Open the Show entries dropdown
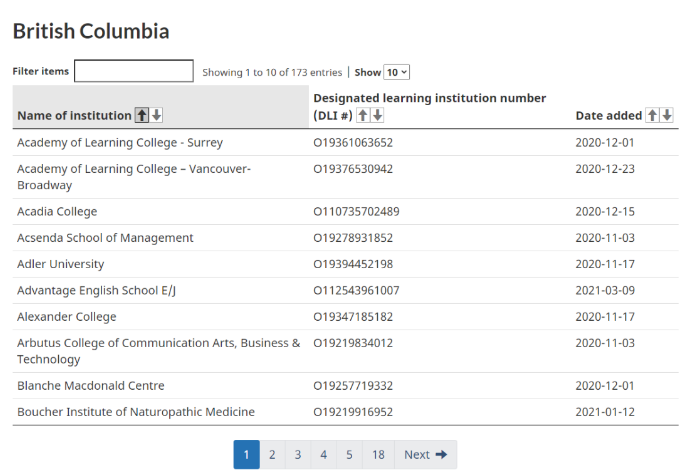Screen dimensions: 699x470 (397, 72)
